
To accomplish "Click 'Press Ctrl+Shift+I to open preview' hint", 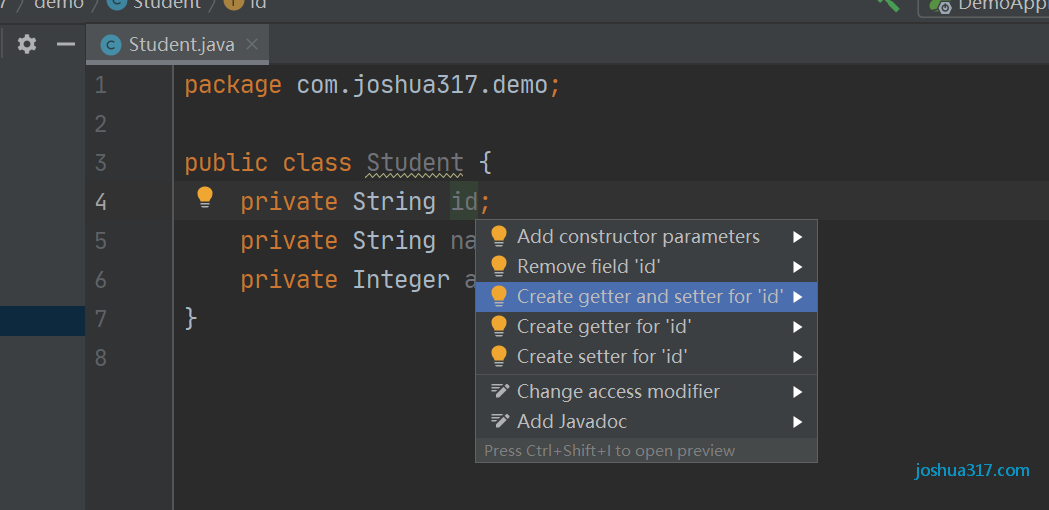I will 609,450.
